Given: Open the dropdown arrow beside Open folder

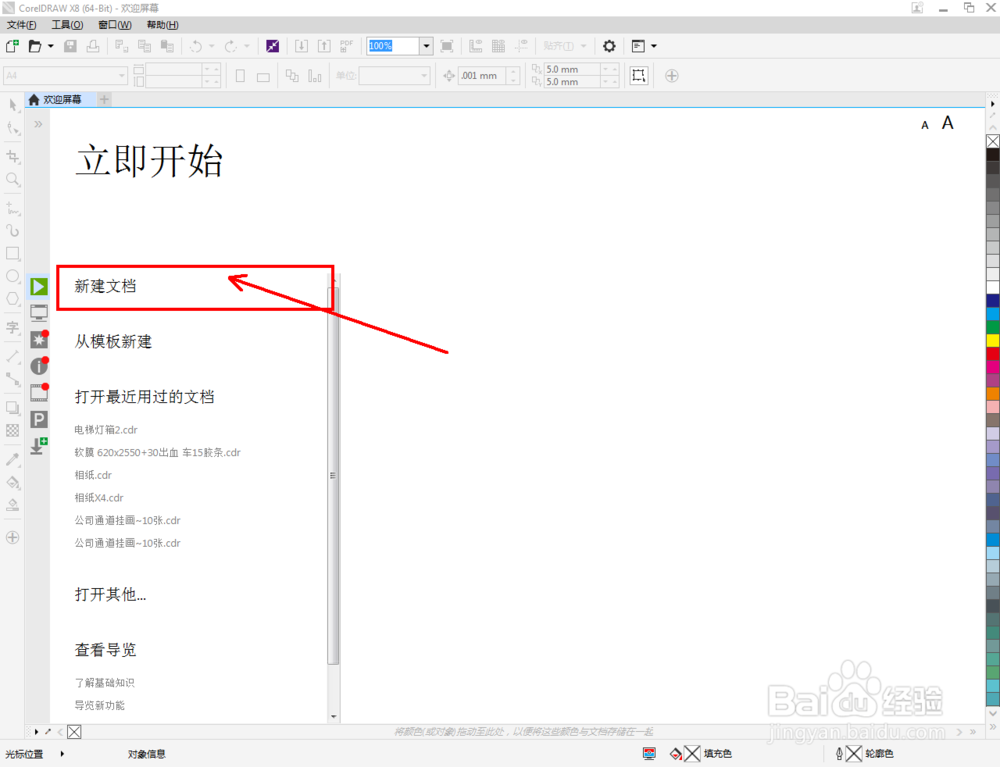Looking at the screenshot, I should click(51, 46).
